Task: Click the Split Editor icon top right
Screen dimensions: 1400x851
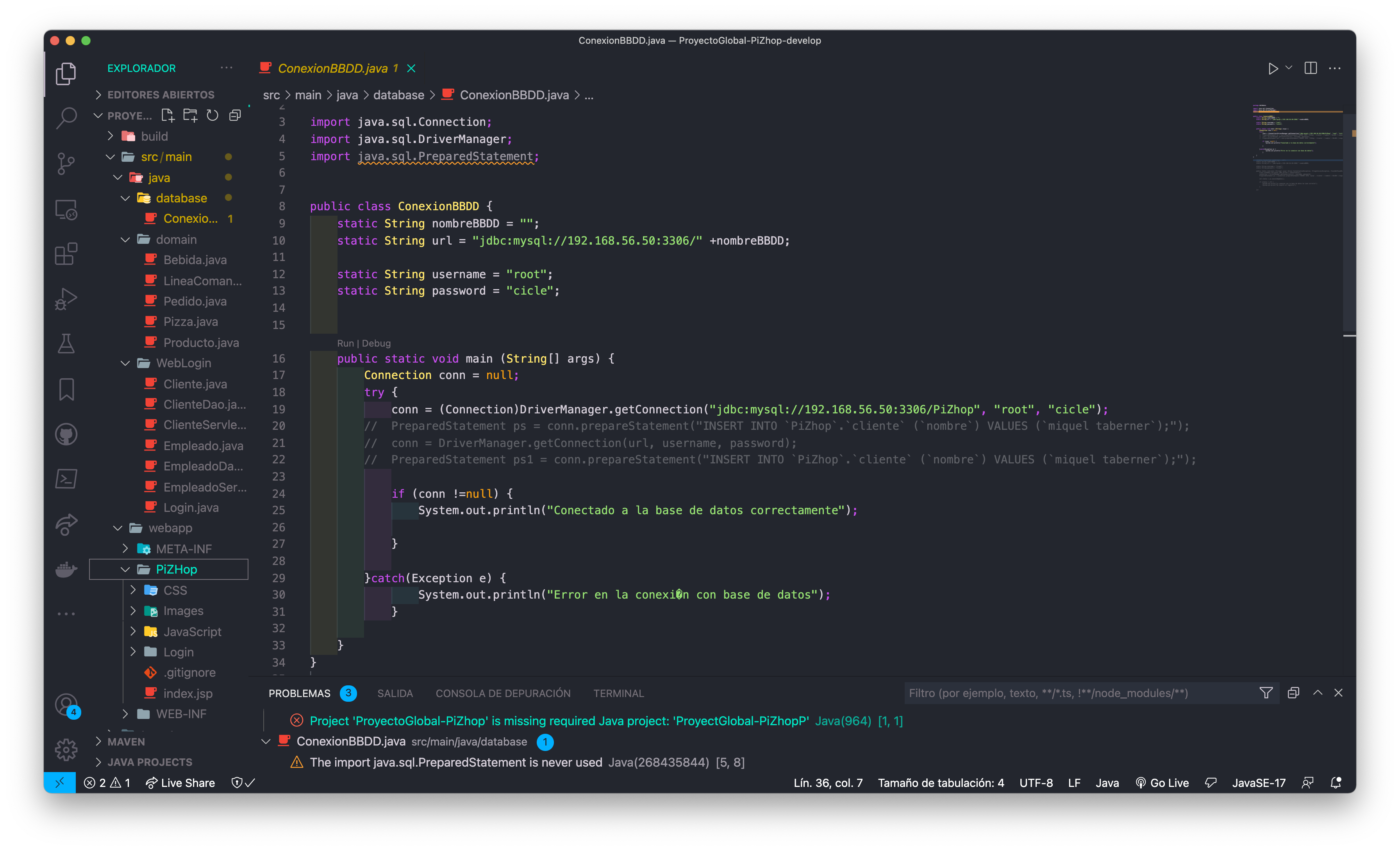Action: [x=1311, y=68]
